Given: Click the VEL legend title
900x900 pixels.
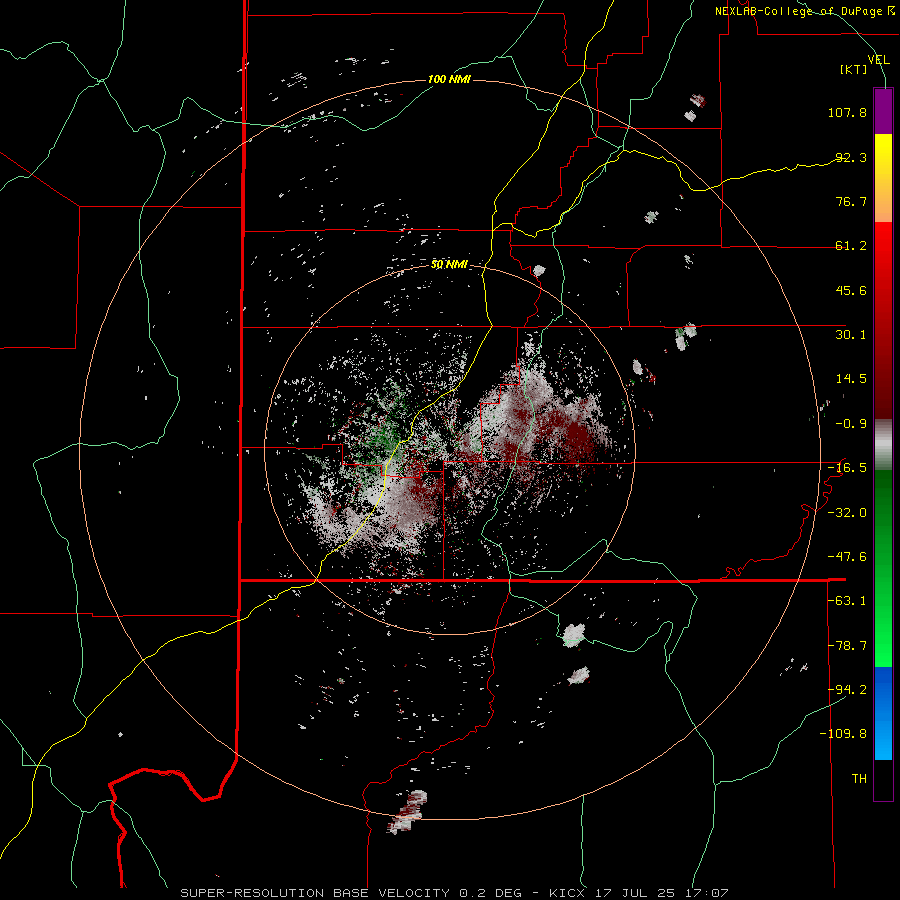Looking at the screenshot, I should click(878, 60).
